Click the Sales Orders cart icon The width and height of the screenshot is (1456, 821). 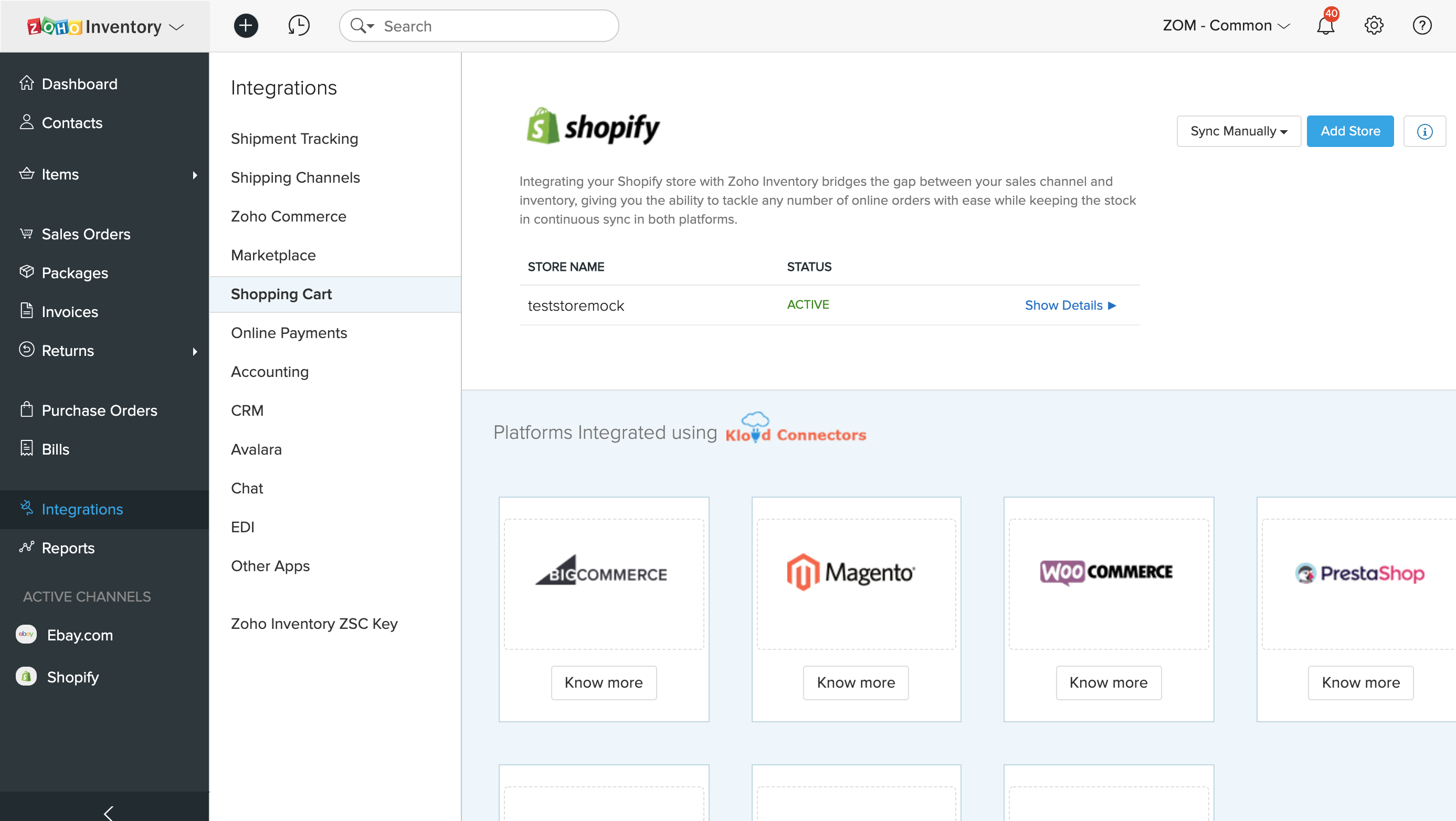(x=27, y=234)
